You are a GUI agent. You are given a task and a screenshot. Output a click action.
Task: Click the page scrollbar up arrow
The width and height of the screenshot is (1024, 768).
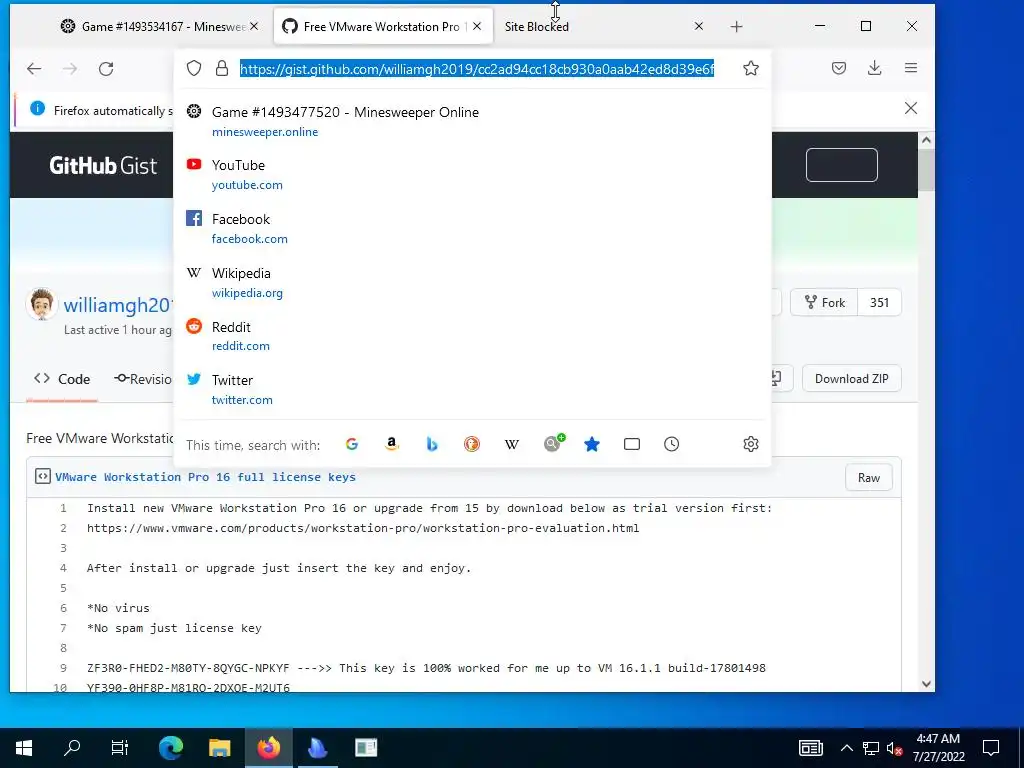pos(926,140)
